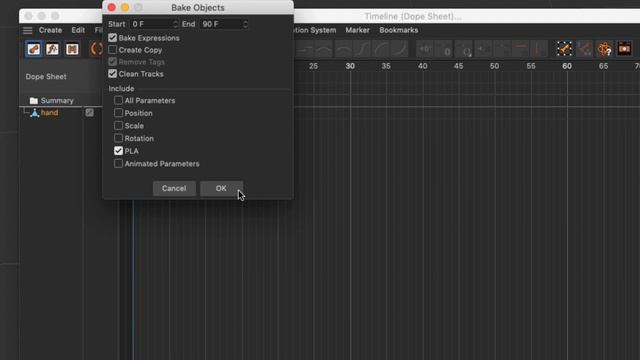Open the Motion System menu
The image size is (640, 360).
(x=314, y=30)
